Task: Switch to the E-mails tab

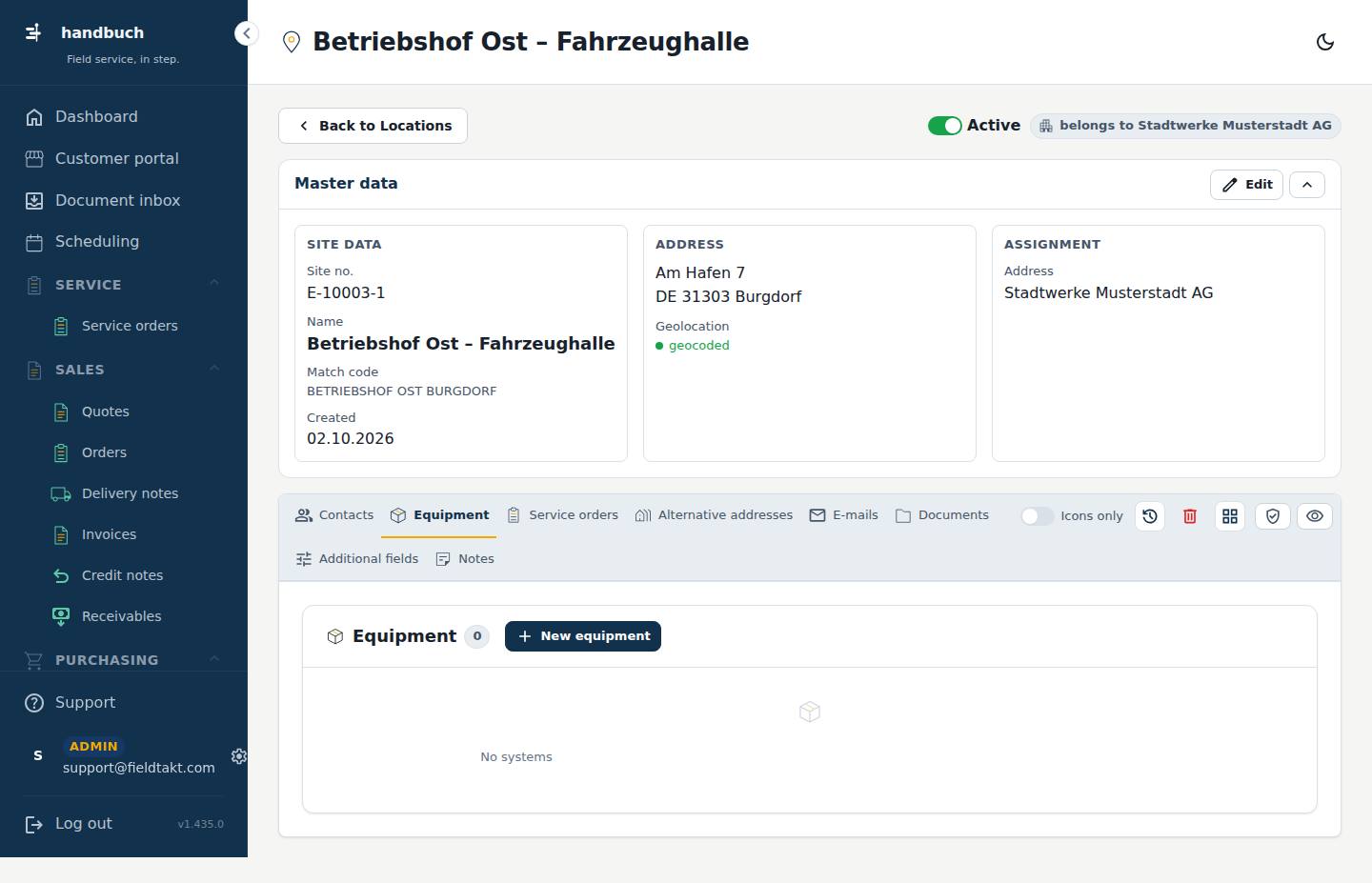Action: tap(844, 515)
